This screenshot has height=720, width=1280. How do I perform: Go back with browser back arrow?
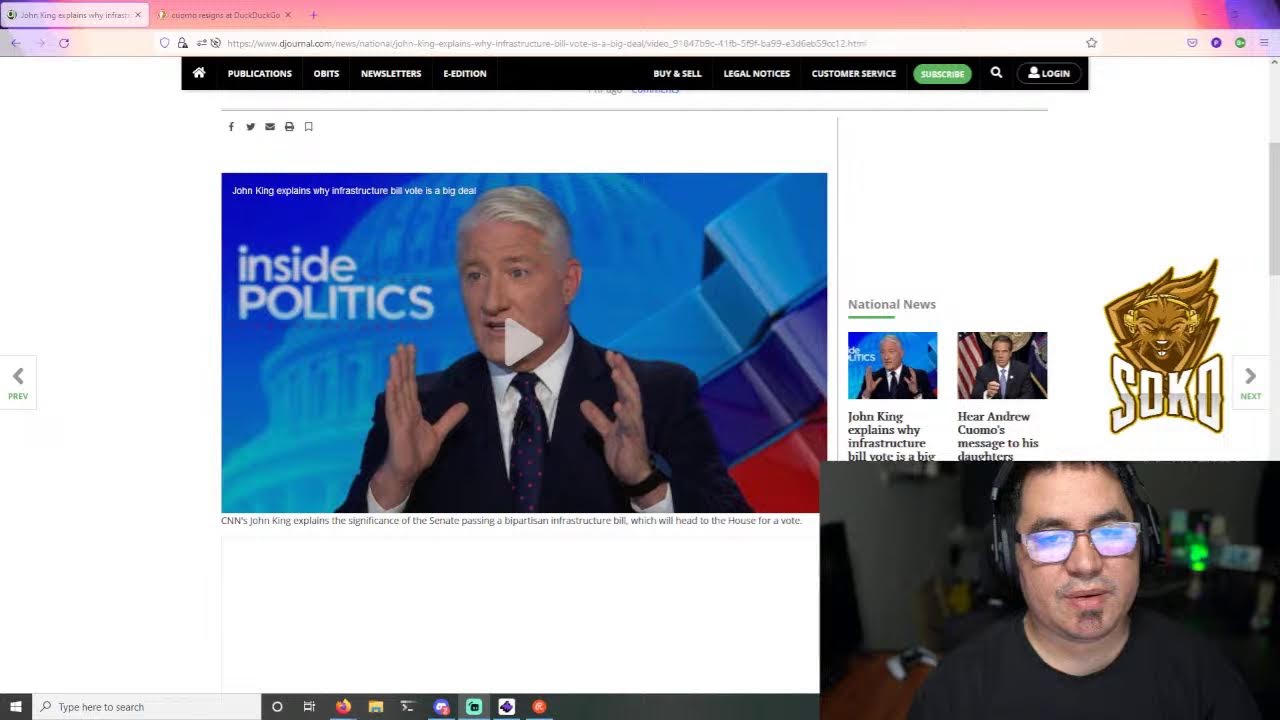pyautogui.click(x=16, y=43)
